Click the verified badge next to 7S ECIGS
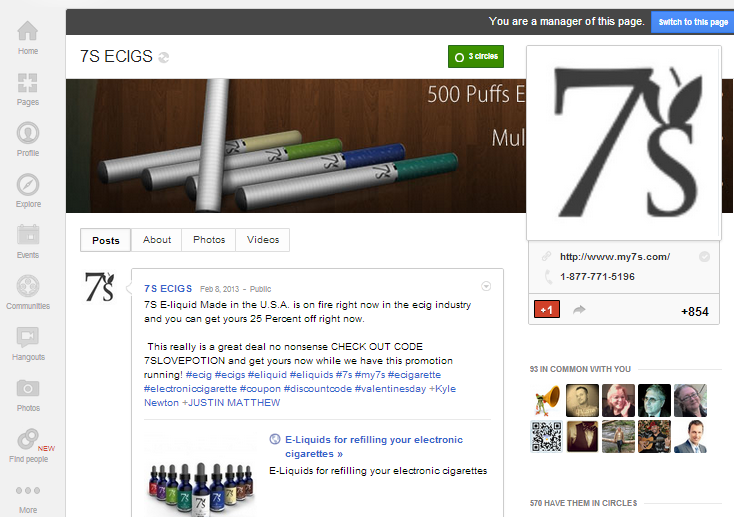Viewport: 734px width, 517px height. tap(163, 58)
